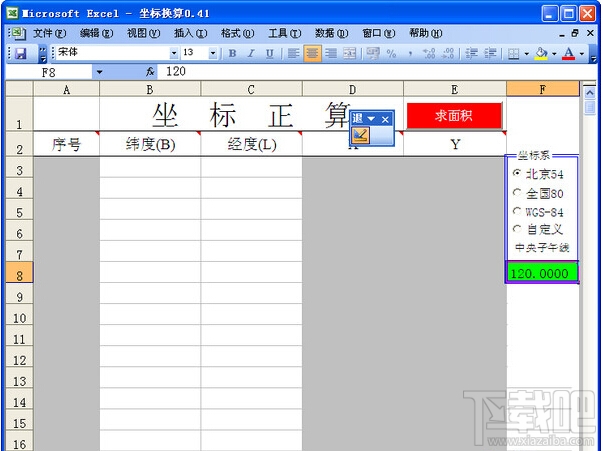Viewport: 603px width, 451px height.
Task: Choose the 自定义 radio option
Action: (517, 229)
